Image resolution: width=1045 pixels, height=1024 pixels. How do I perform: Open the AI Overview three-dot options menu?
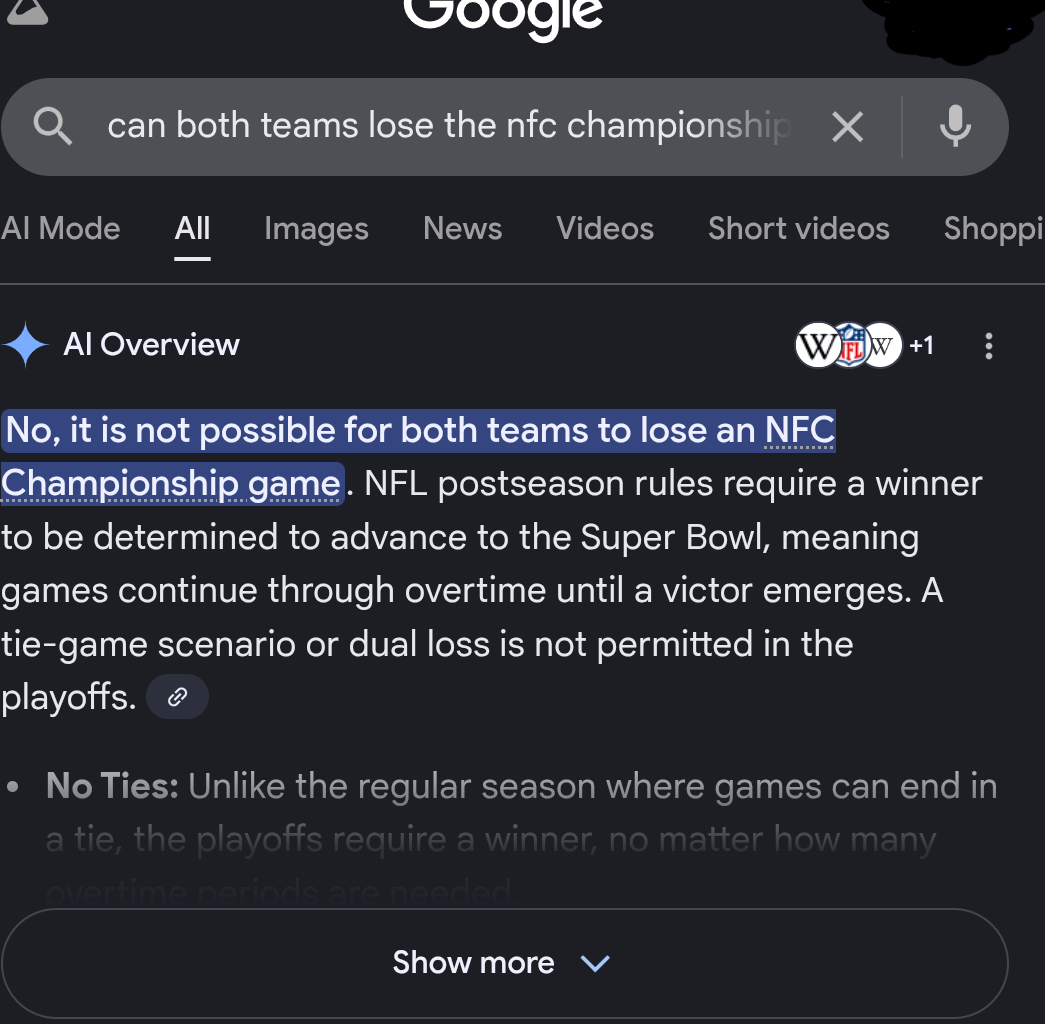click(988, 346)
